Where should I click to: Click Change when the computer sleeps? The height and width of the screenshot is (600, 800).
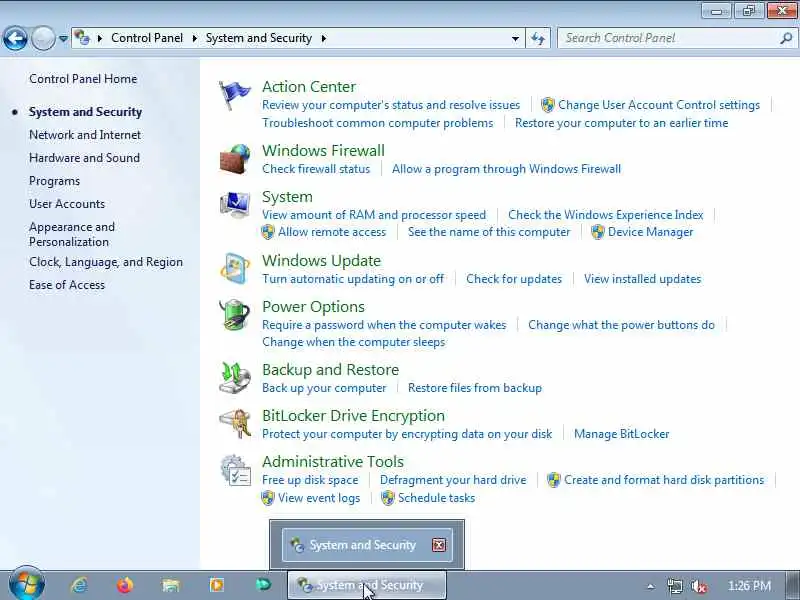[354, 342]
